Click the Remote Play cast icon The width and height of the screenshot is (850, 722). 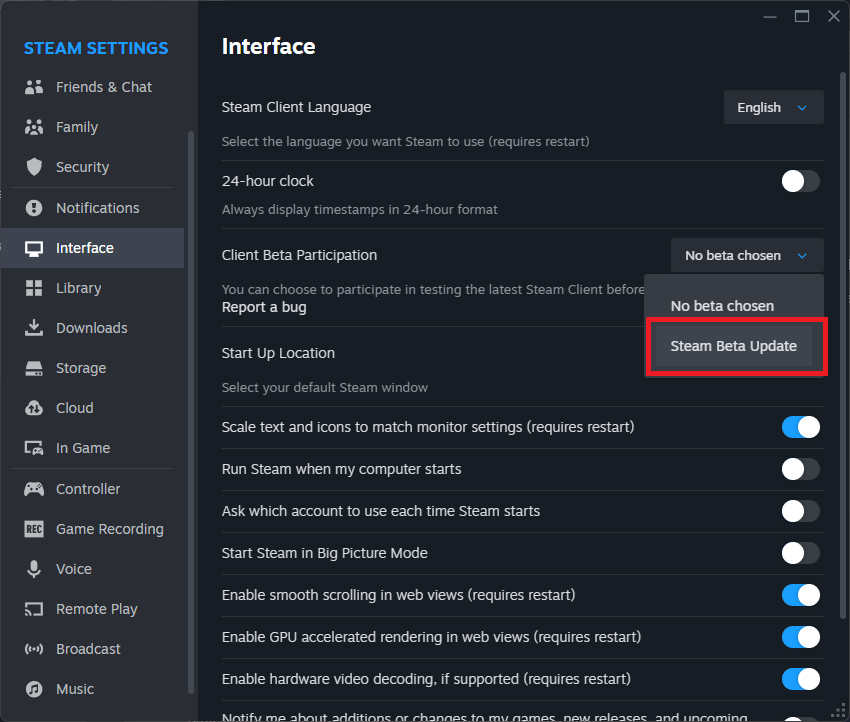coord(34,609)
